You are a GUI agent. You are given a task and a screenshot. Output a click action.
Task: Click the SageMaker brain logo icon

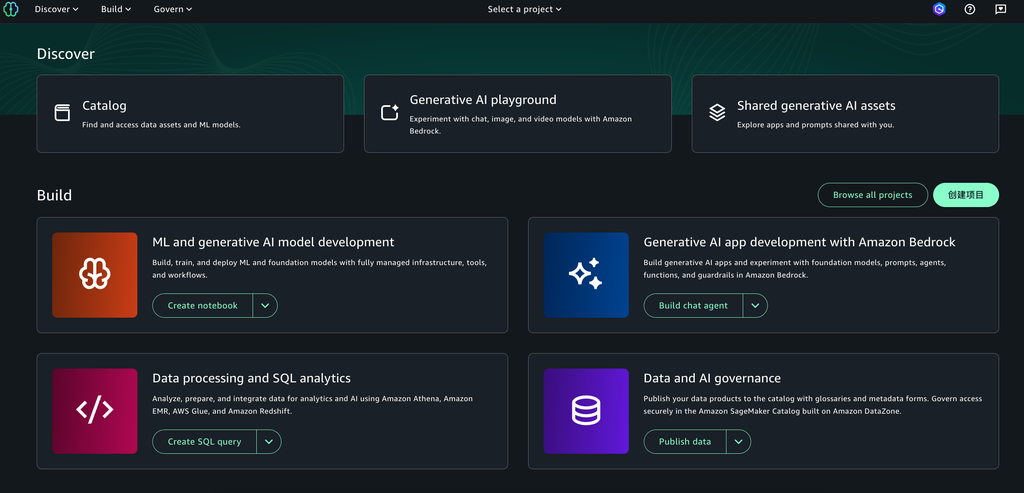(11, 9)
